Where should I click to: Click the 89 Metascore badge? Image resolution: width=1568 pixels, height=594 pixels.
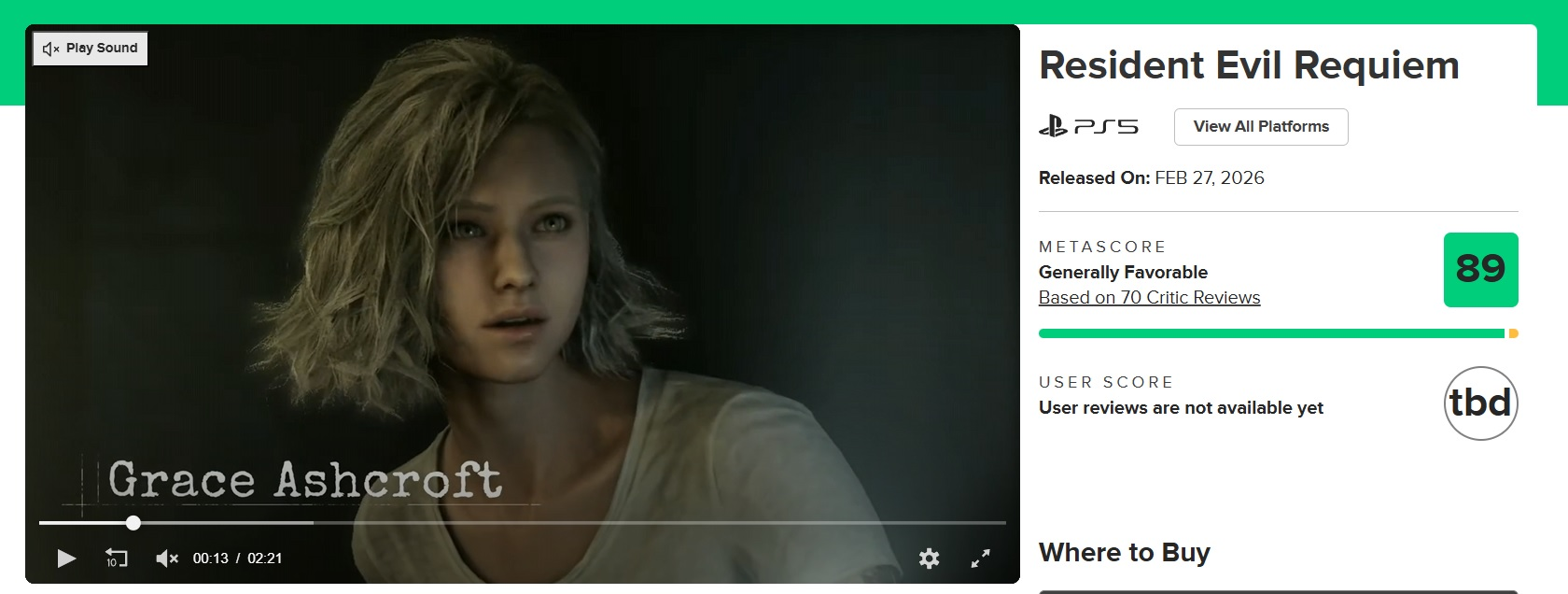1480,270
